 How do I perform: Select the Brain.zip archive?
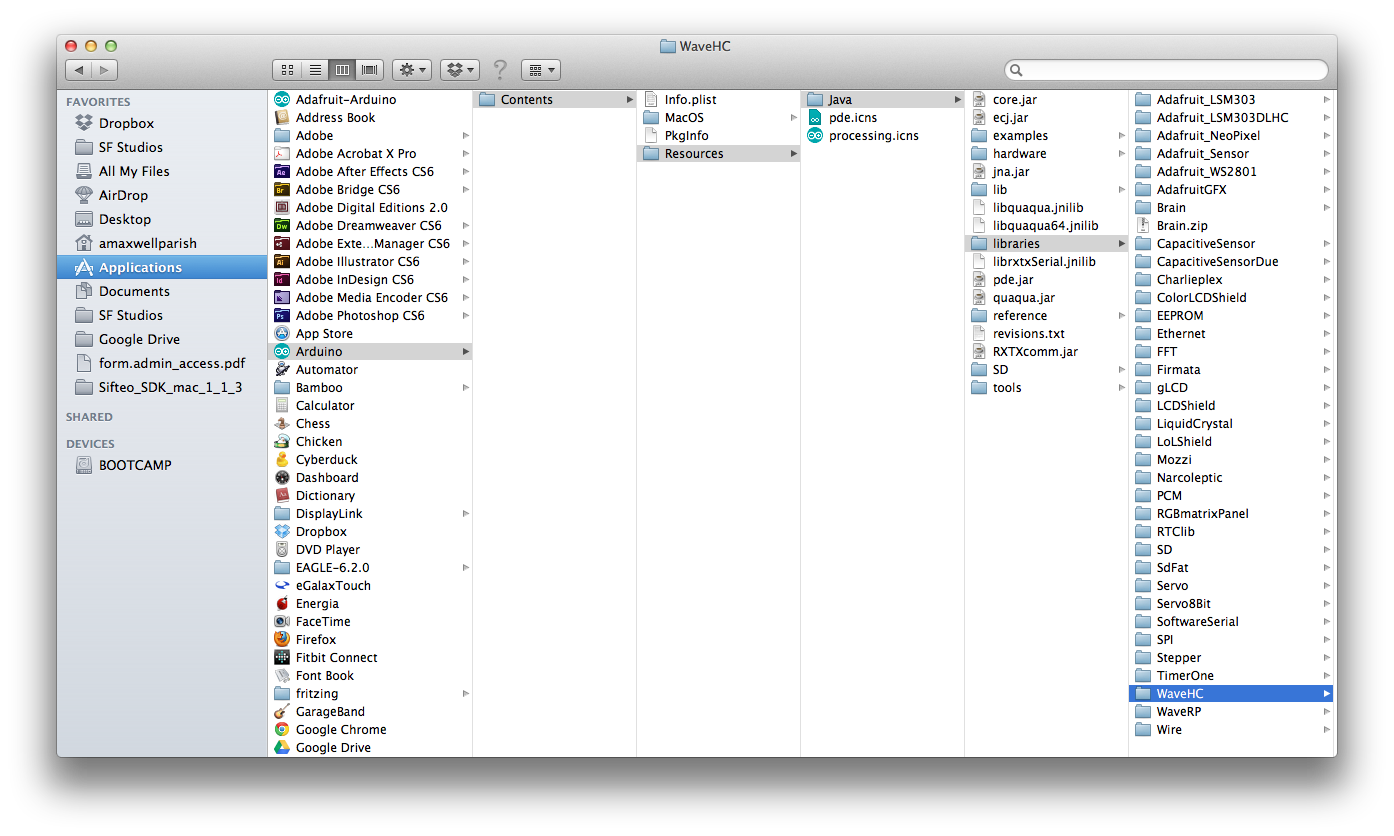(1231, 225)
